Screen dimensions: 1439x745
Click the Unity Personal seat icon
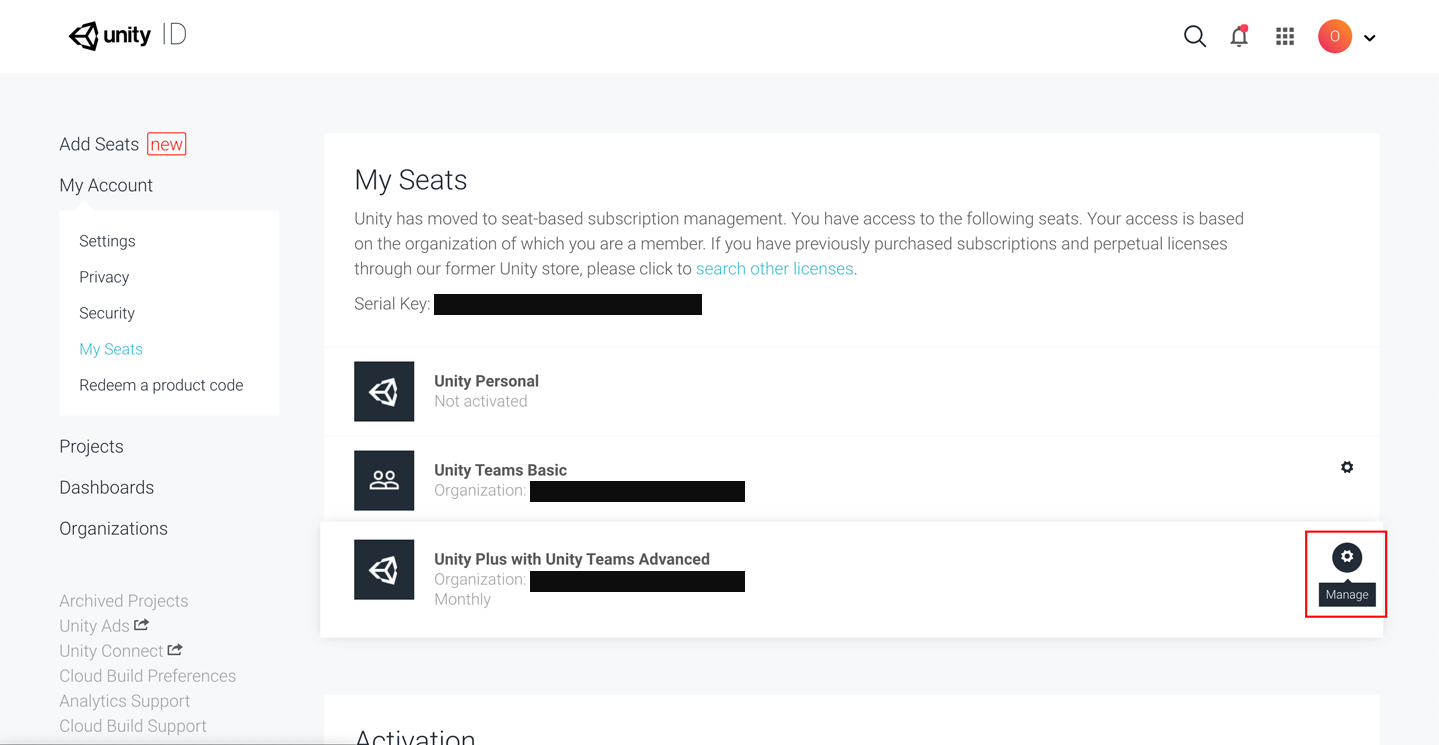coord(384,391)
